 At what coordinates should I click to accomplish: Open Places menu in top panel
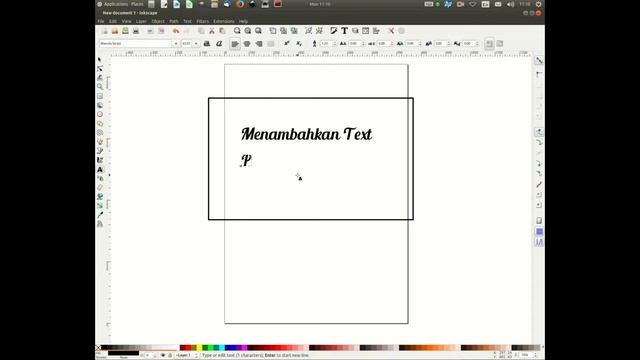point(137,4)
